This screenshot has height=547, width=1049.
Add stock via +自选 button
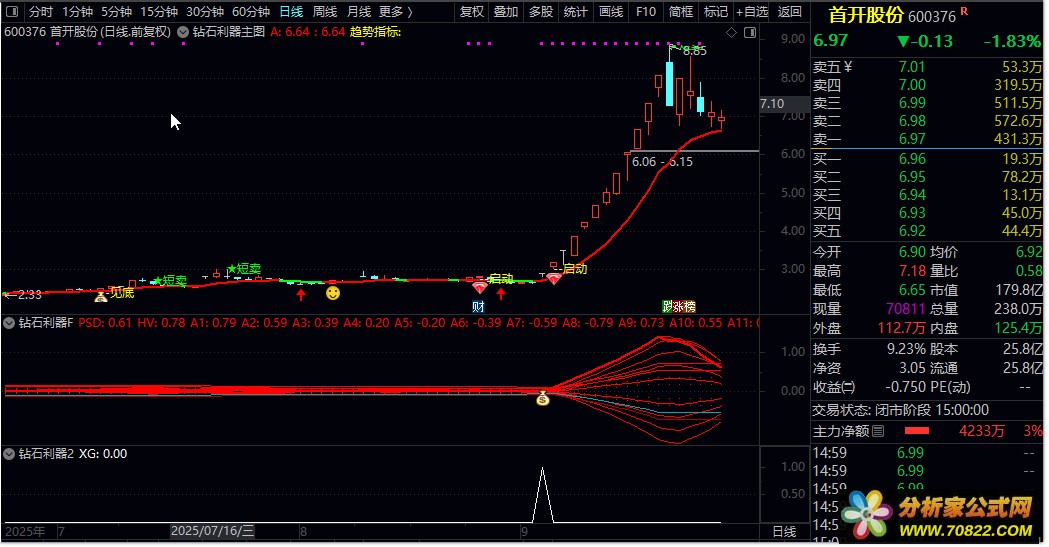[752, 11]
